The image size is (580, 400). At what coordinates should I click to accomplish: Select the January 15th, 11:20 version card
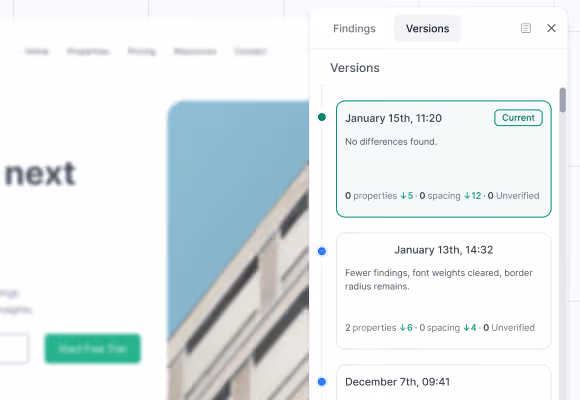[x=444, y=159]
